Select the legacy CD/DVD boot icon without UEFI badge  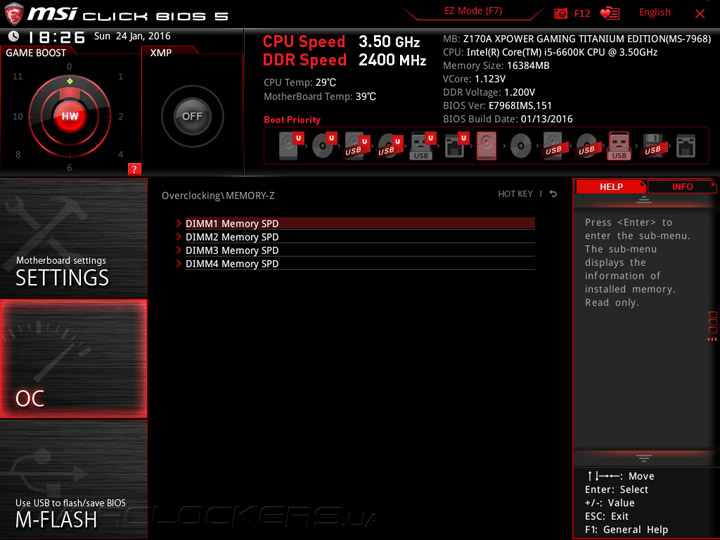pos(520,146)
